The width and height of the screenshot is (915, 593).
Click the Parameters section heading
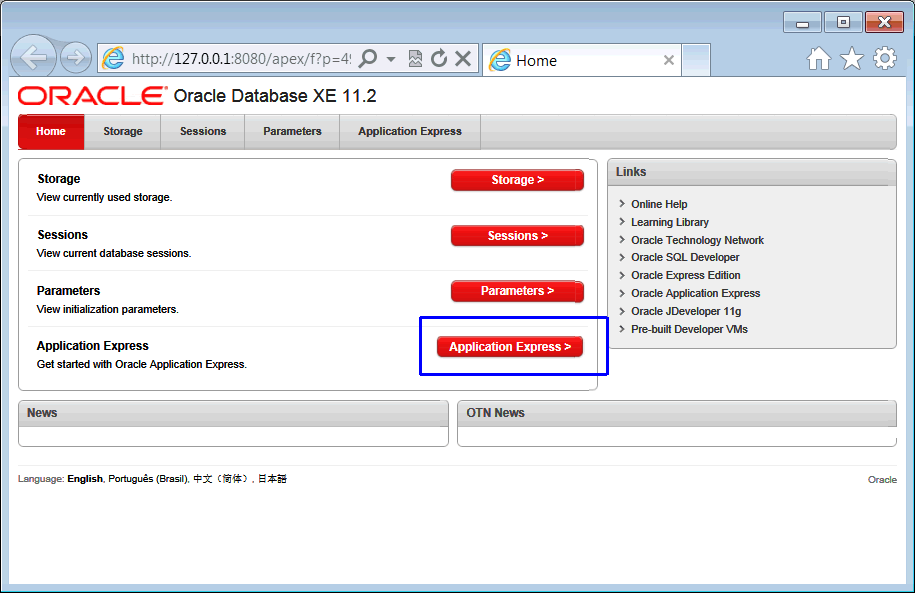68,291
